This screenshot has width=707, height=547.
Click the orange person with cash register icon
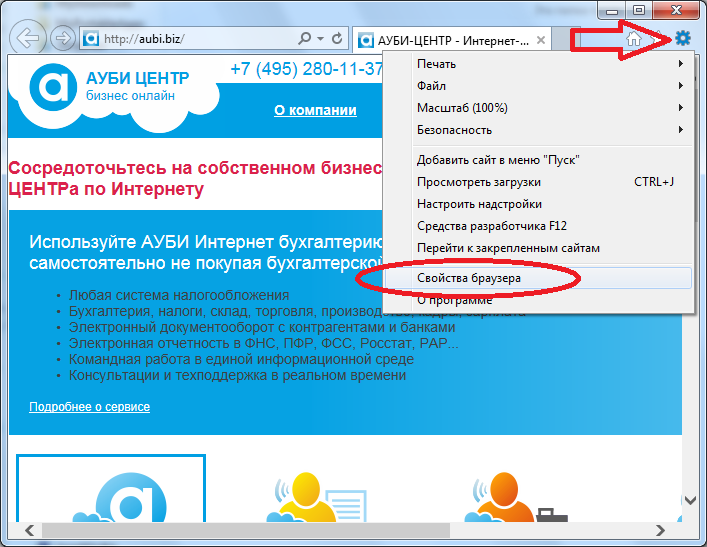tap(514, 497)
